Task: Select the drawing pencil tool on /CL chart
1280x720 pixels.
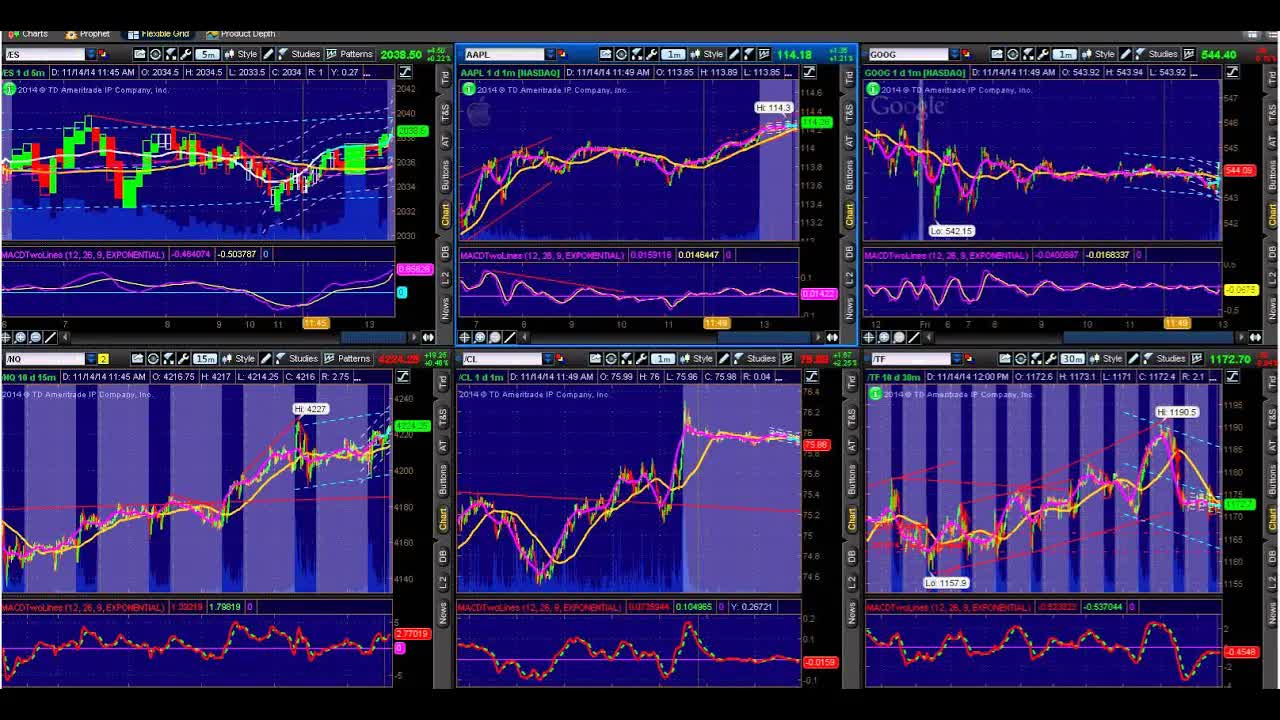Action: pyautogui.click(x=724, y=359)
